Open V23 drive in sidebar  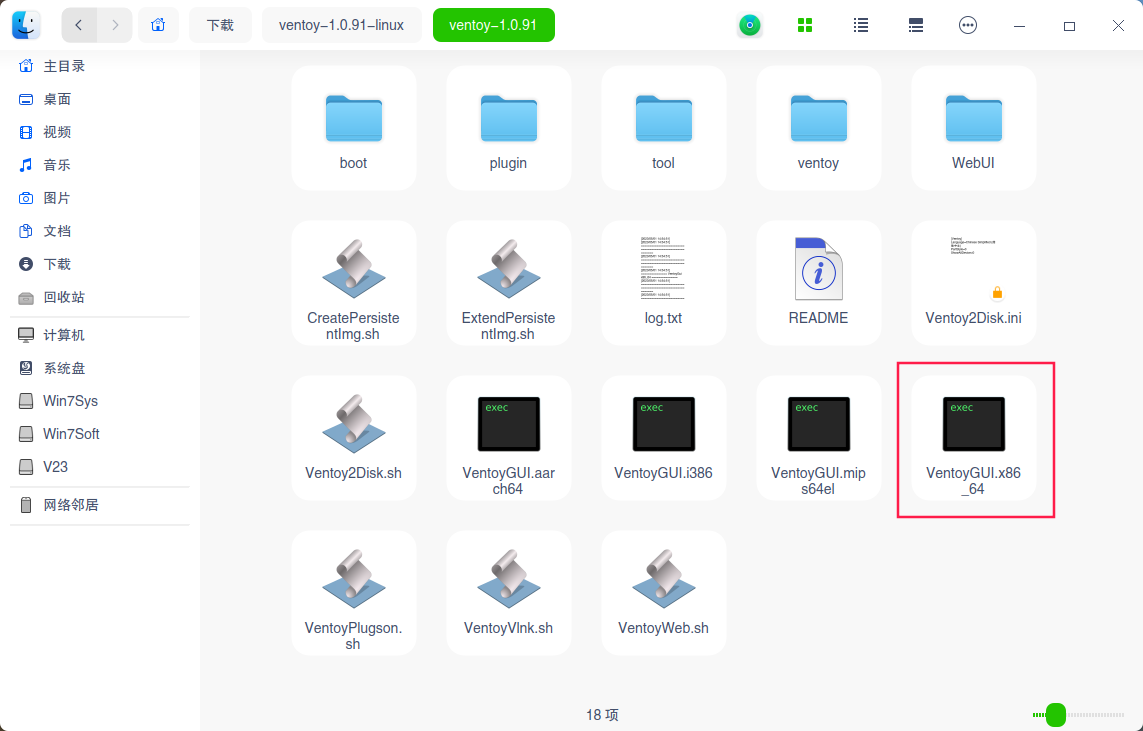(100, 466)
